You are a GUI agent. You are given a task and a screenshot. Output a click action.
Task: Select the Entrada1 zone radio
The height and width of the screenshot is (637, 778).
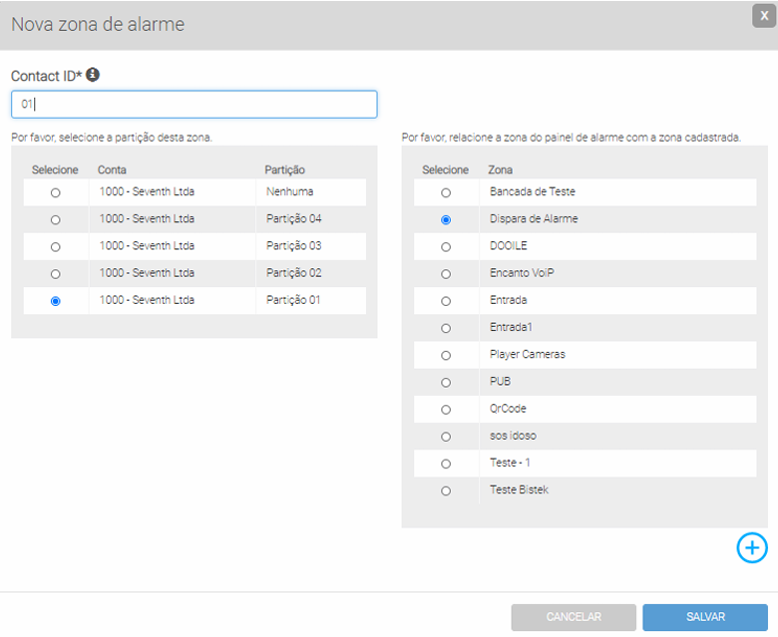point(446,328)
